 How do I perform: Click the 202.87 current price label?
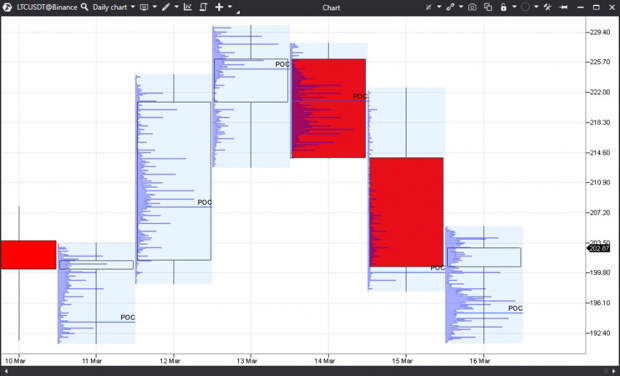coord(599,248)
